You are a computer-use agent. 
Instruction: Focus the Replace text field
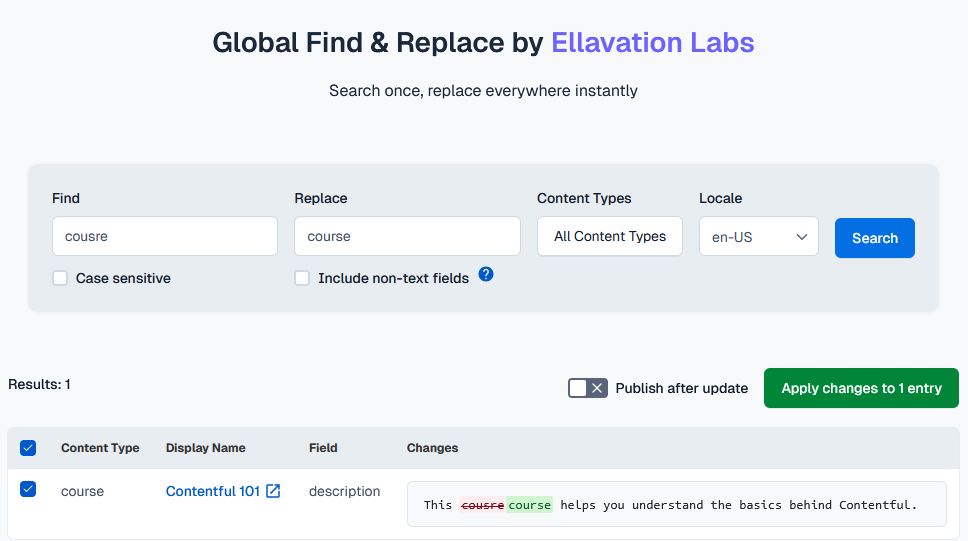(x=407, y=237)
